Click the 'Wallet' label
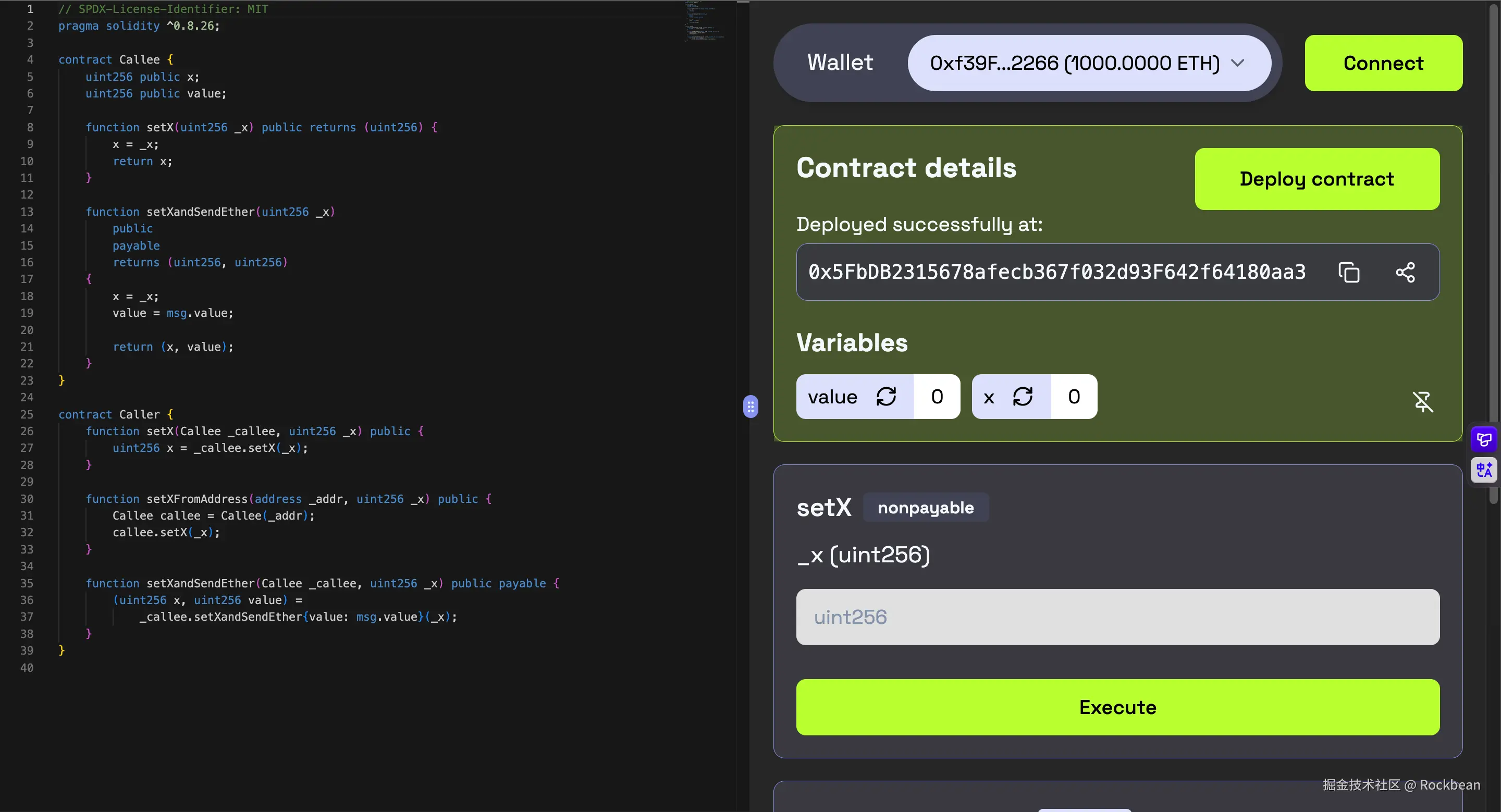This screenshot has height=812, width=1501. pyautogui.click(x=840, y=63)
